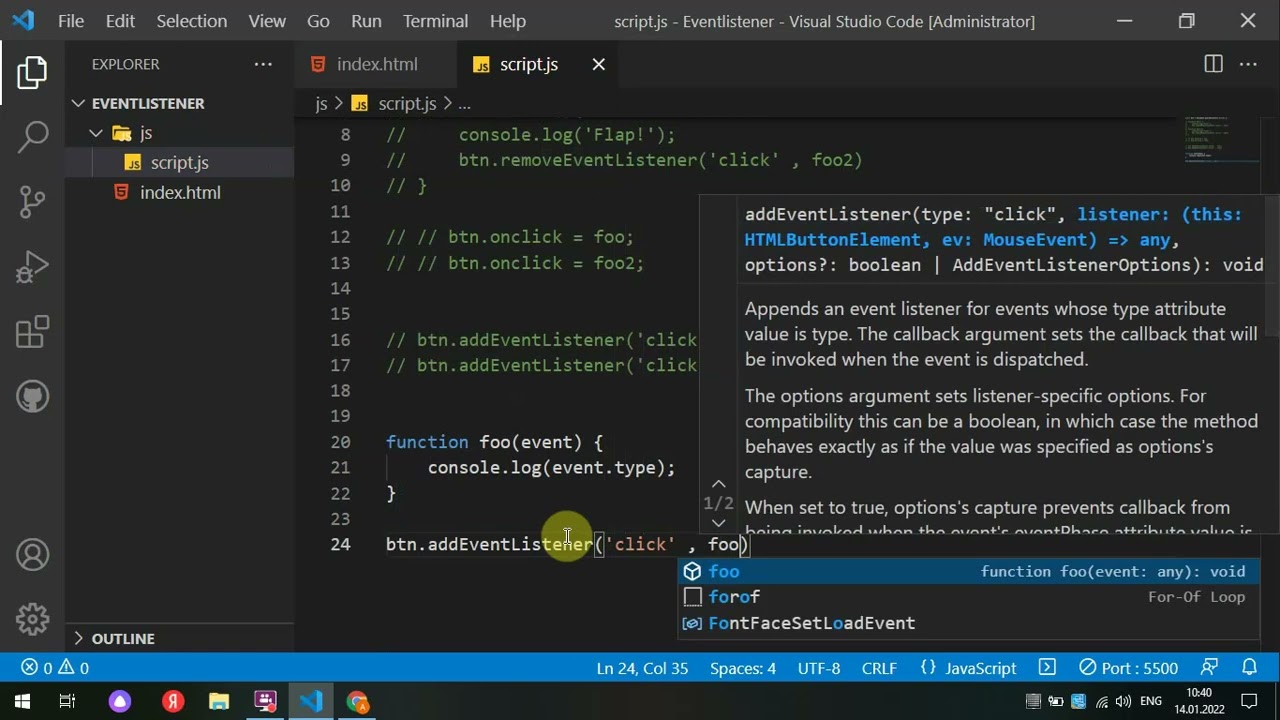1280x720 pixels.
Task: Show previous signature overload arrow
Action: point(718,485)
